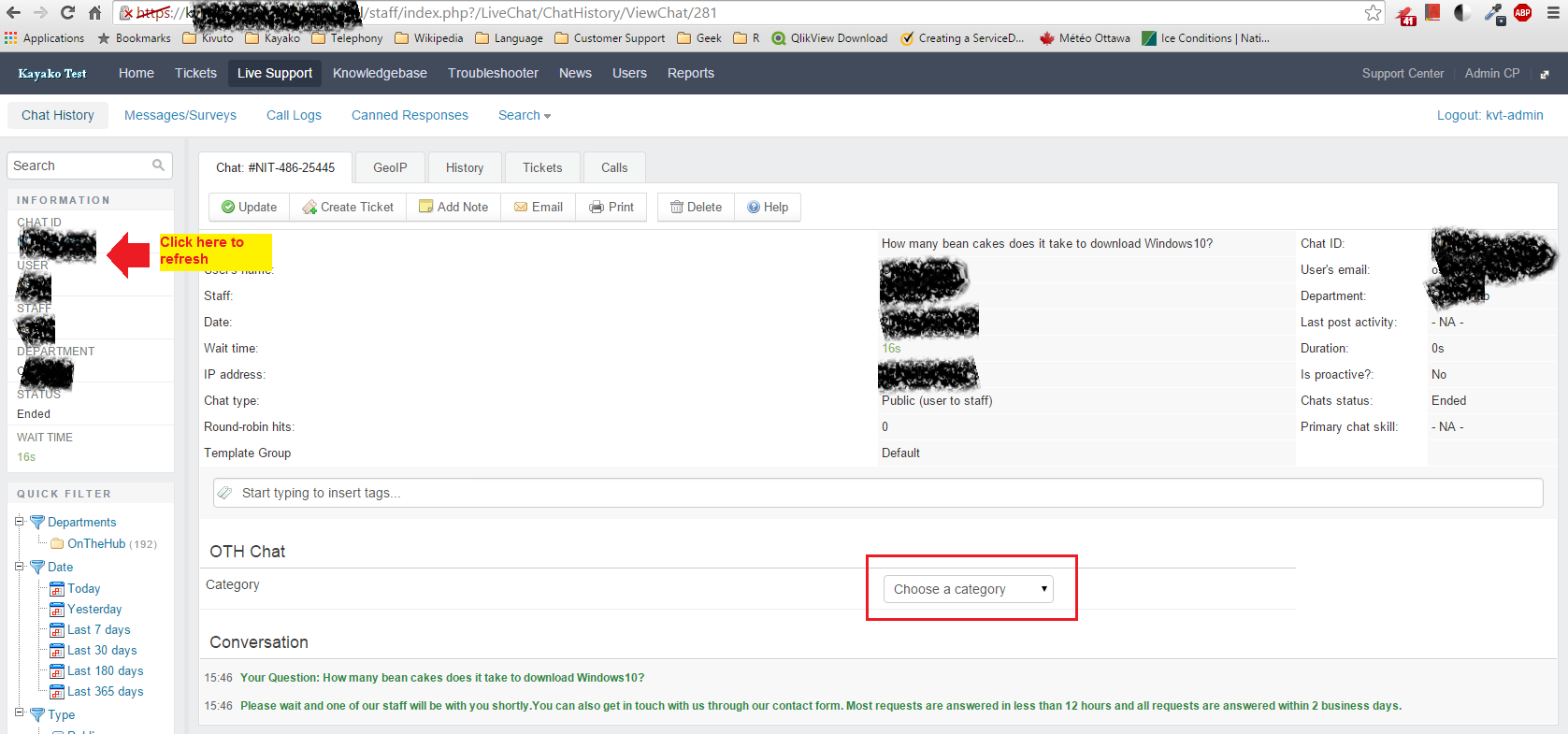Filter chats by Last 7 days
Screen dimensions: 1568x734
(x=98, y=629)
